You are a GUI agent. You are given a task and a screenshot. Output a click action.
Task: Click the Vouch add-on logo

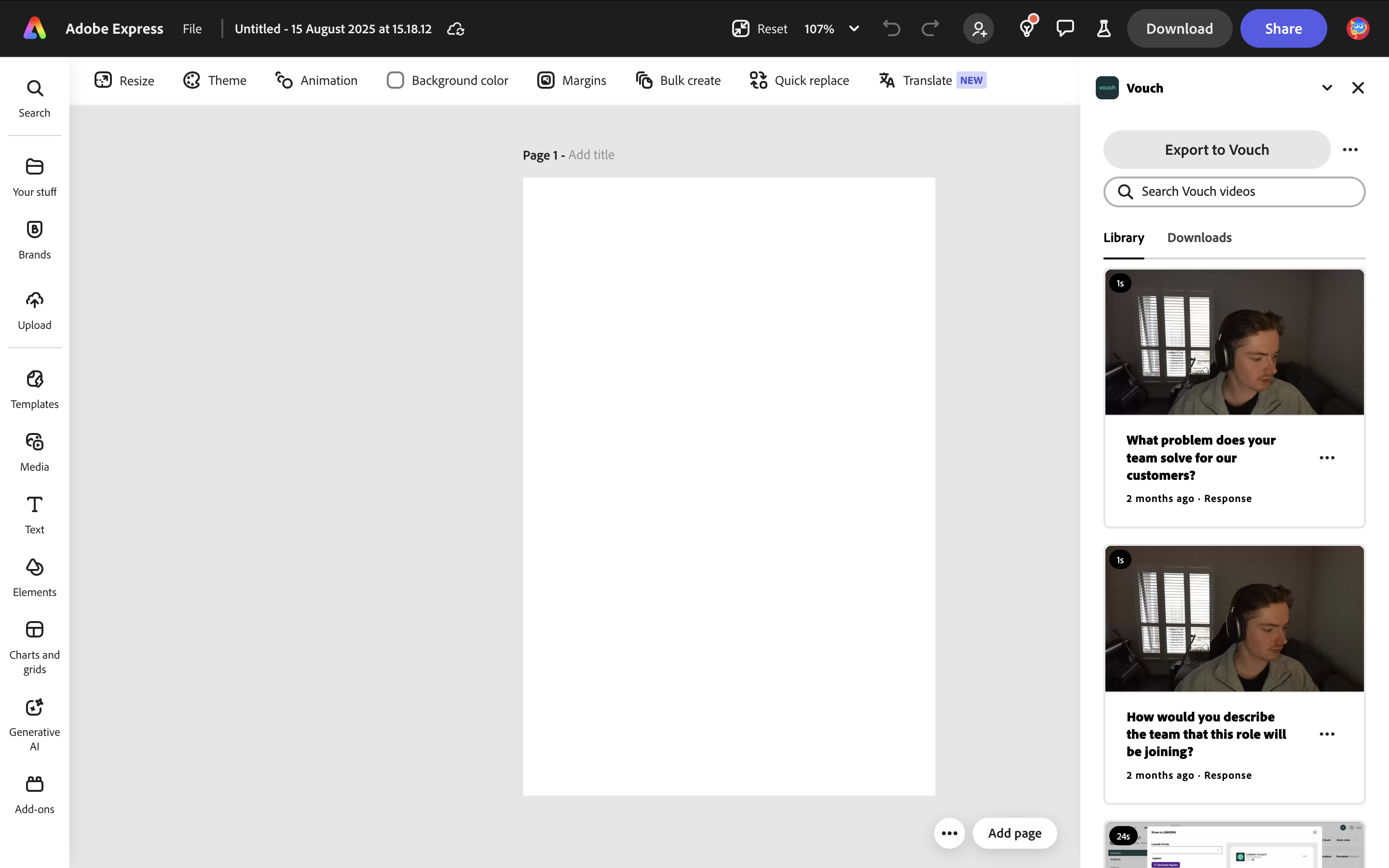1107,88
